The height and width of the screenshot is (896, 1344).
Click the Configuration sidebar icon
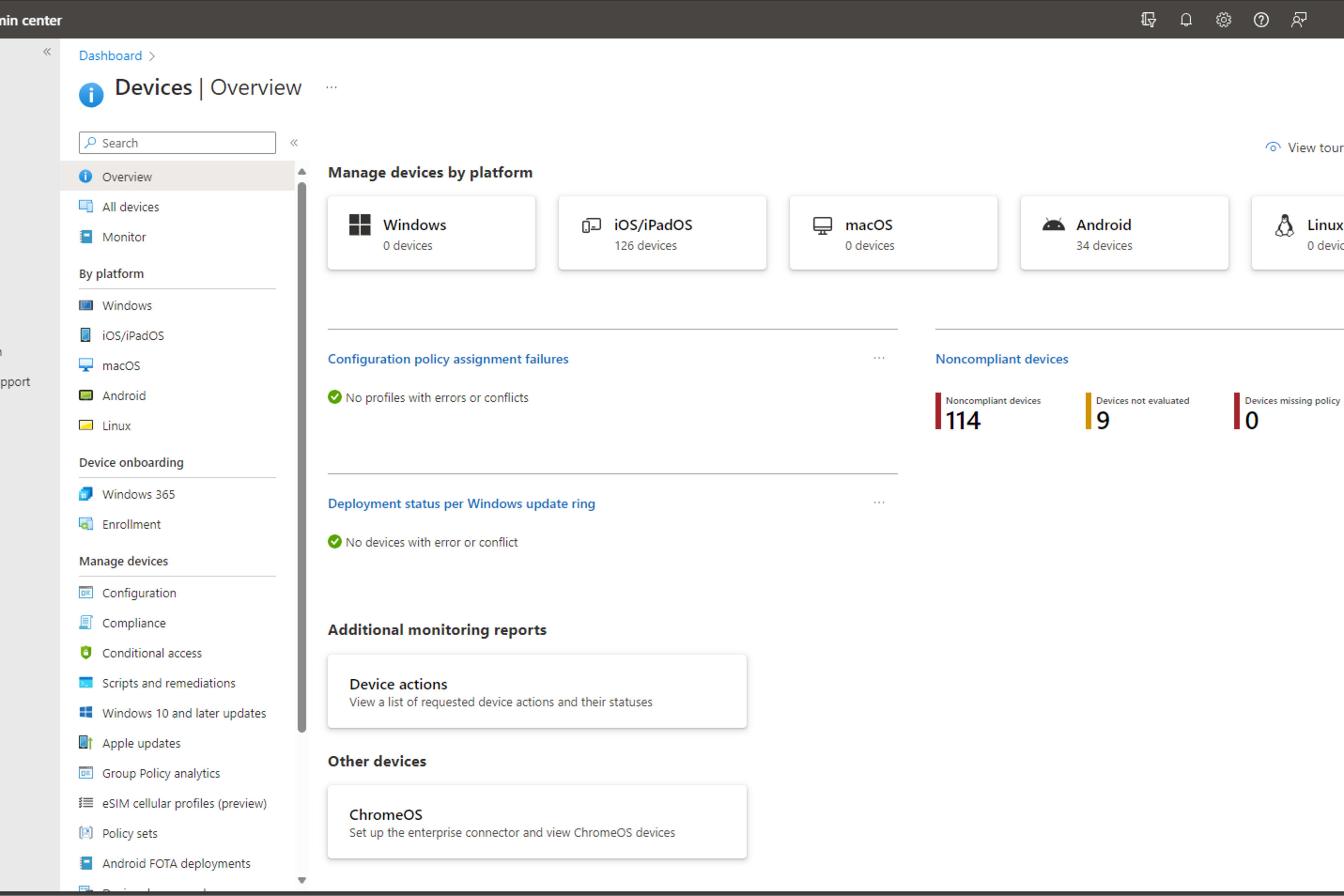86,593
